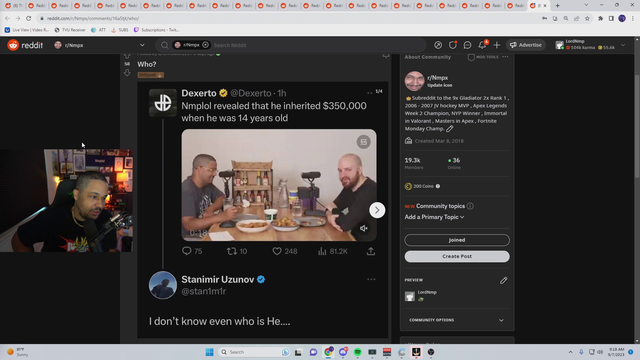Screen dimensions: 640x360
Task: Downvote the Who? post
Action: pos(127,73)
